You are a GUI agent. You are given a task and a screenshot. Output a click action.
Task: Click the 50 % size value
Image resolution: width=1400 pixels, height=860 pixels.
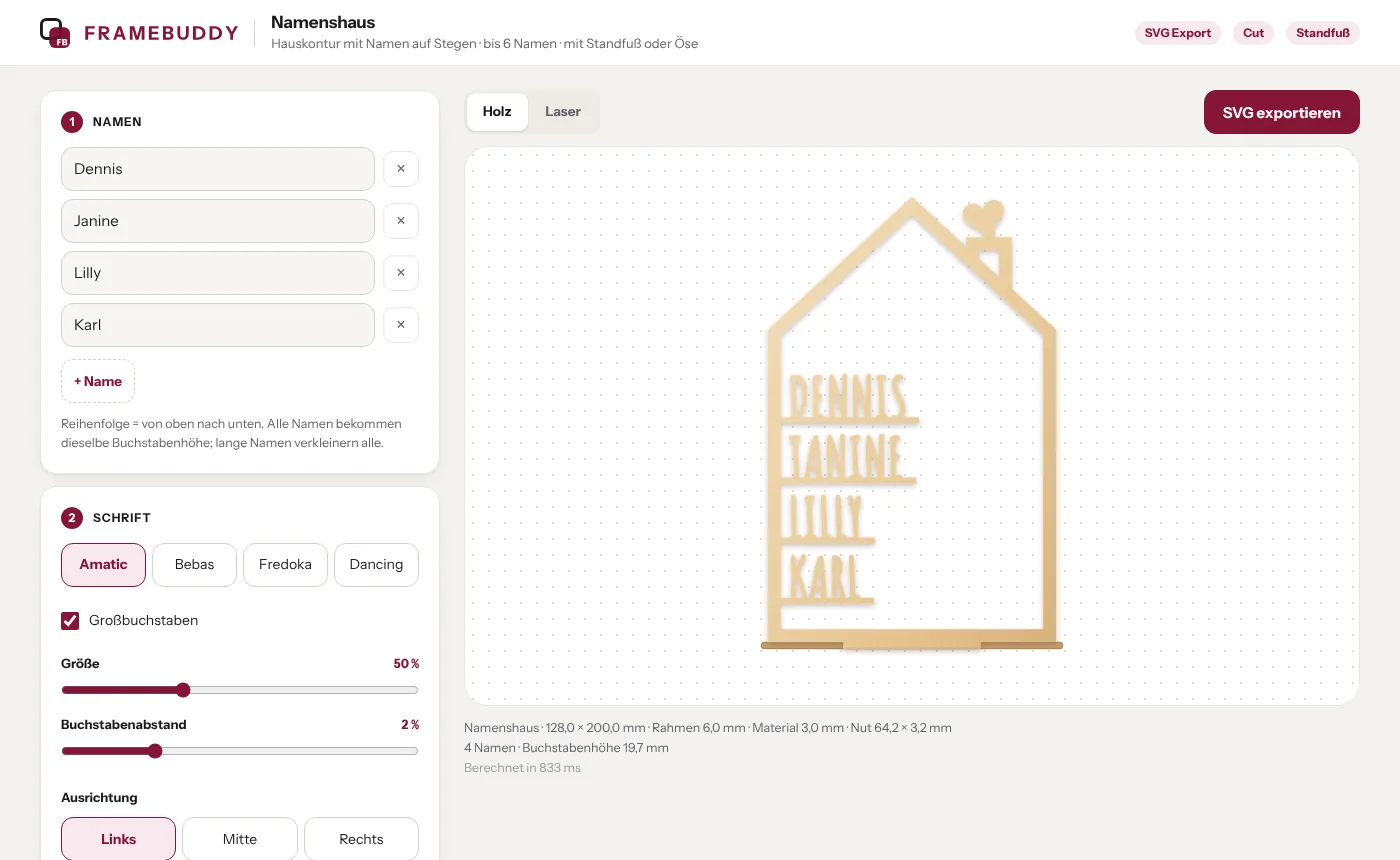pos(406,664)
